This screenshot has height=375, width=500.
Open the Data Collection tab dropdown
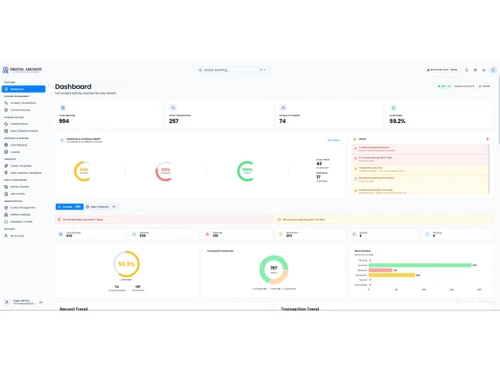point(101,207)
